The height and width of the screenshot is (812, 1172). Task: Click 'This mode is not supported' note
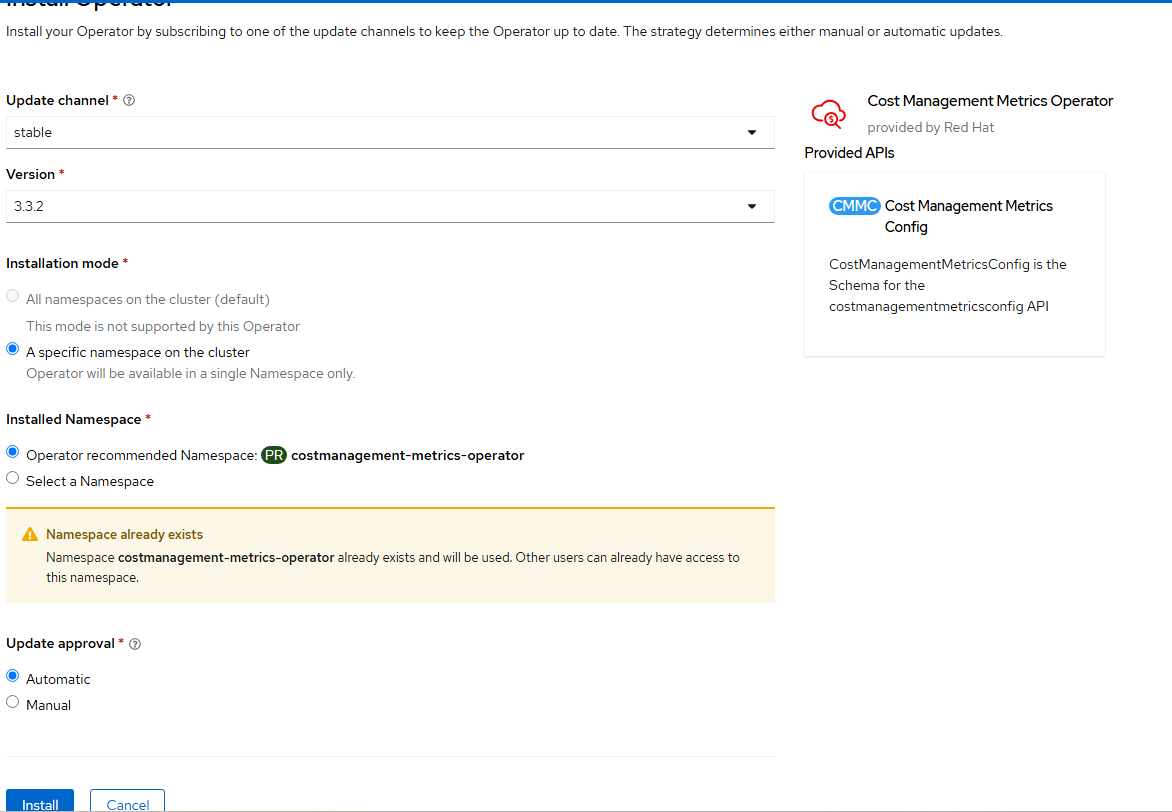[x=163, y=326]
